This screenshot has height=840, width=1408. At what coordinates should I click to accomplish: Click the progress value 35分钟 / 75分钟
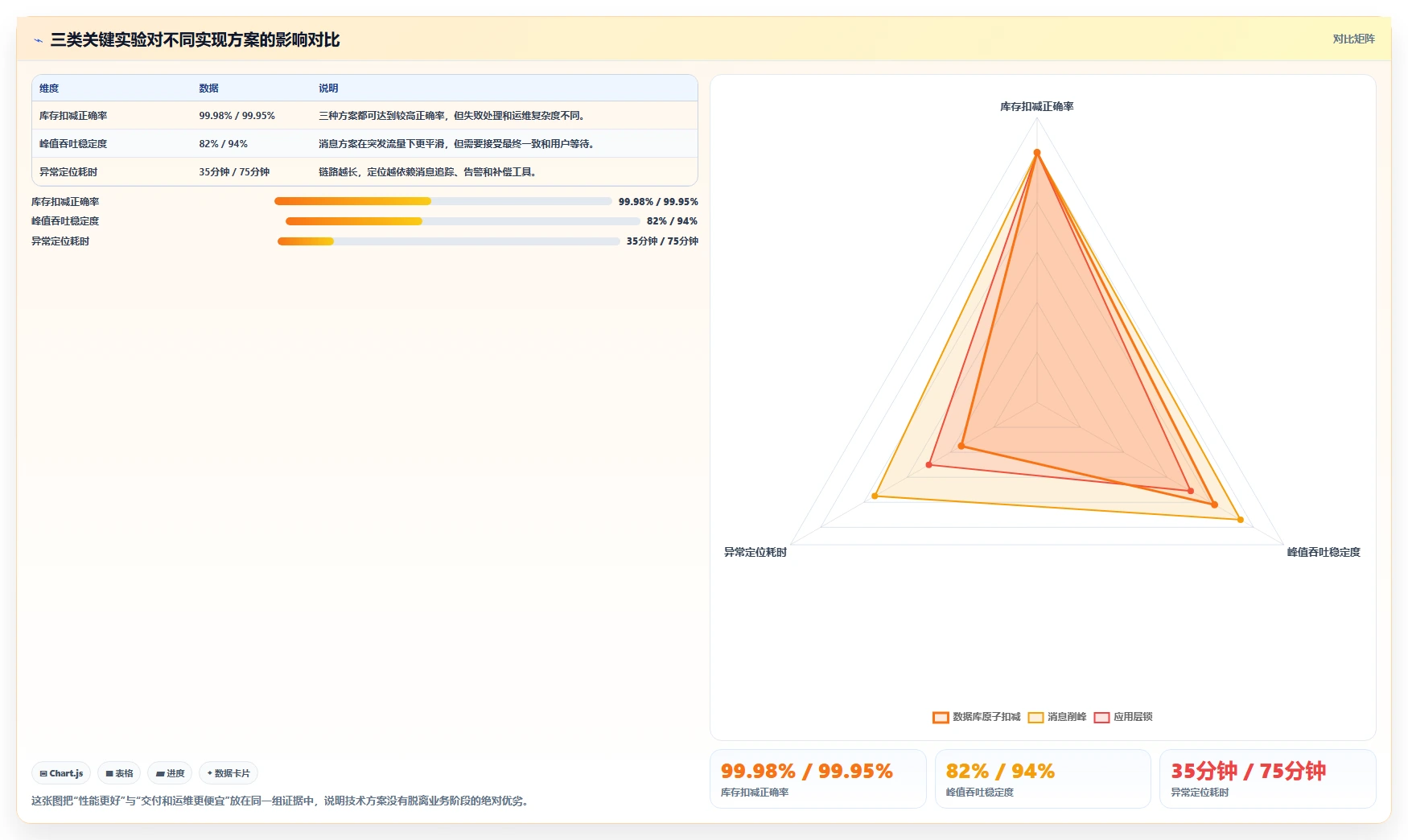[x=662, y=241]
